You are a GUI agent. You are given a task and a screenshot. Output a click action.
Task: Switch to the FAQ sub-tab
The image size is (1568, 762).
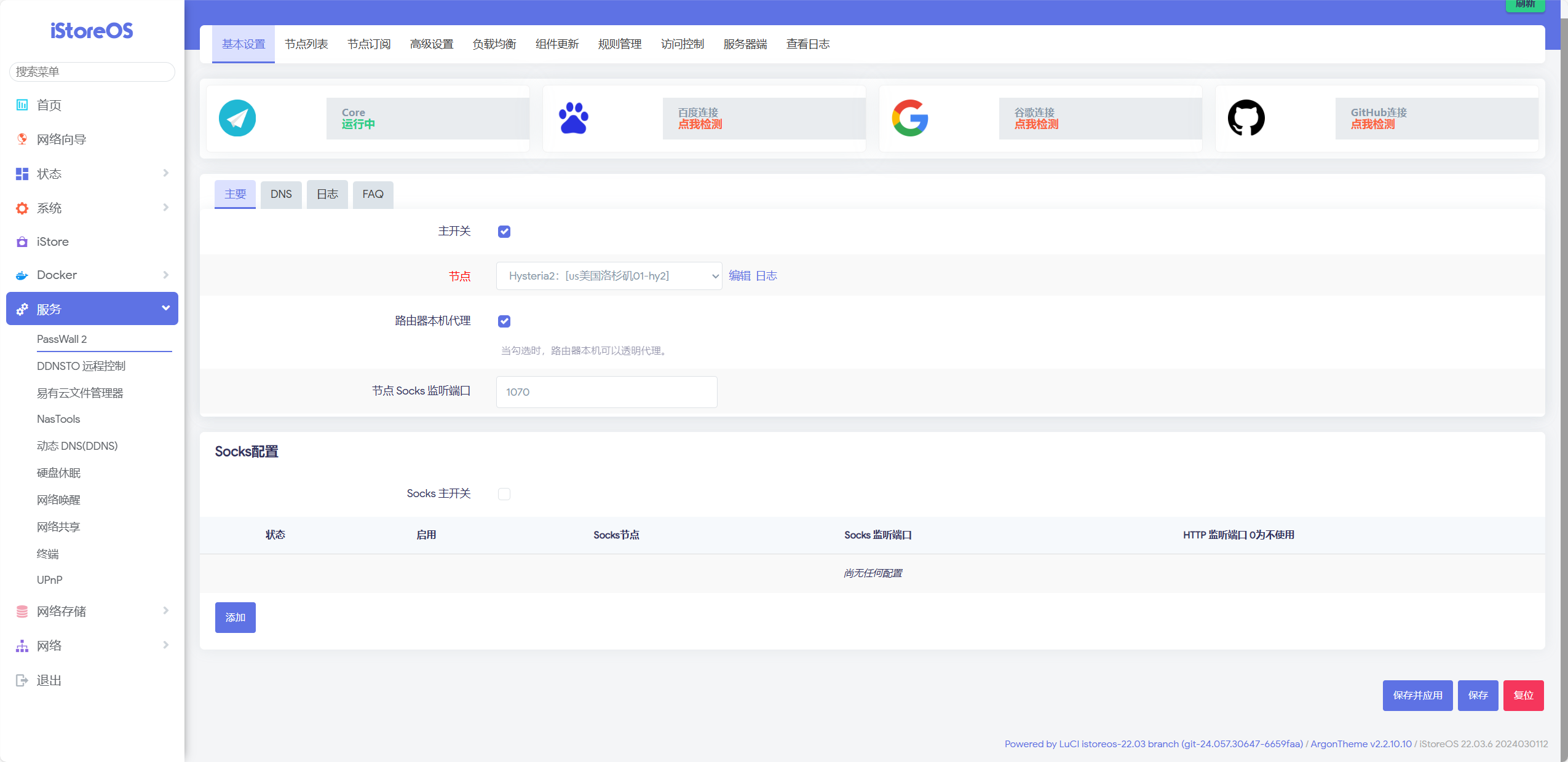point(373,194)
